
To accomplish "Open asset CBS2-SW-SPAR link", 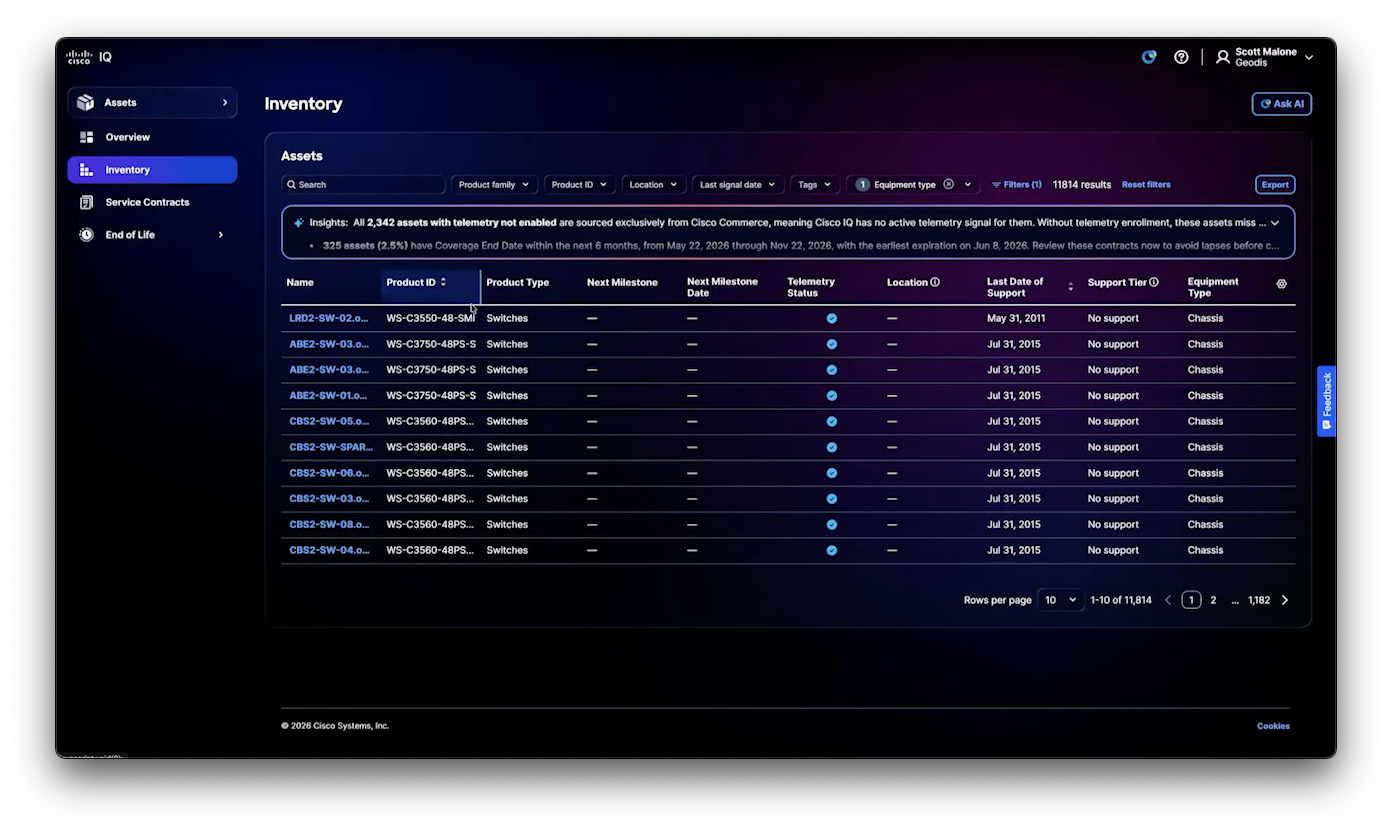I will (331, 447).
